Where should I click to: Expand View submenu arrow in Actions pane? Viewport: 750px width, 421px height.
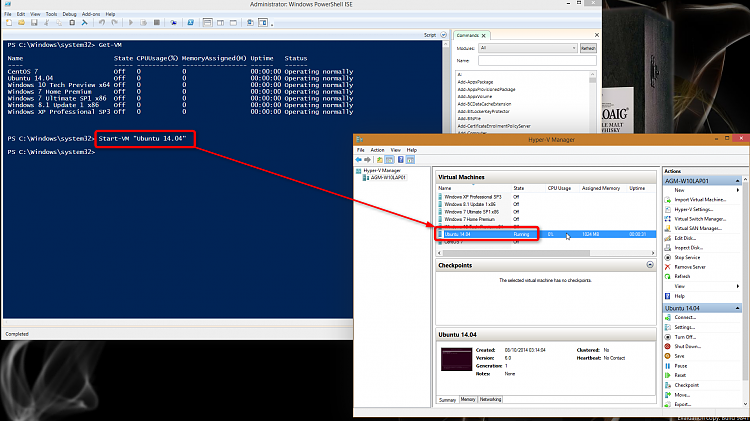(738, 286)
